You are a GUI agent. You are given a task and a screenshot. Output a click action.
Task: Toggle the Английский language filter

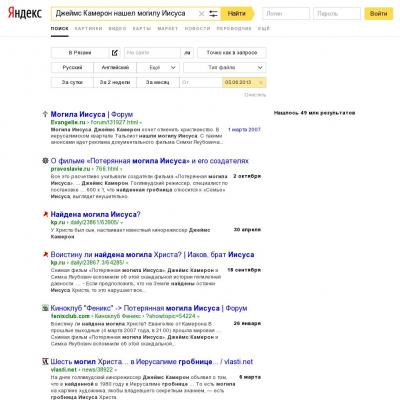[x=115, y=67]
